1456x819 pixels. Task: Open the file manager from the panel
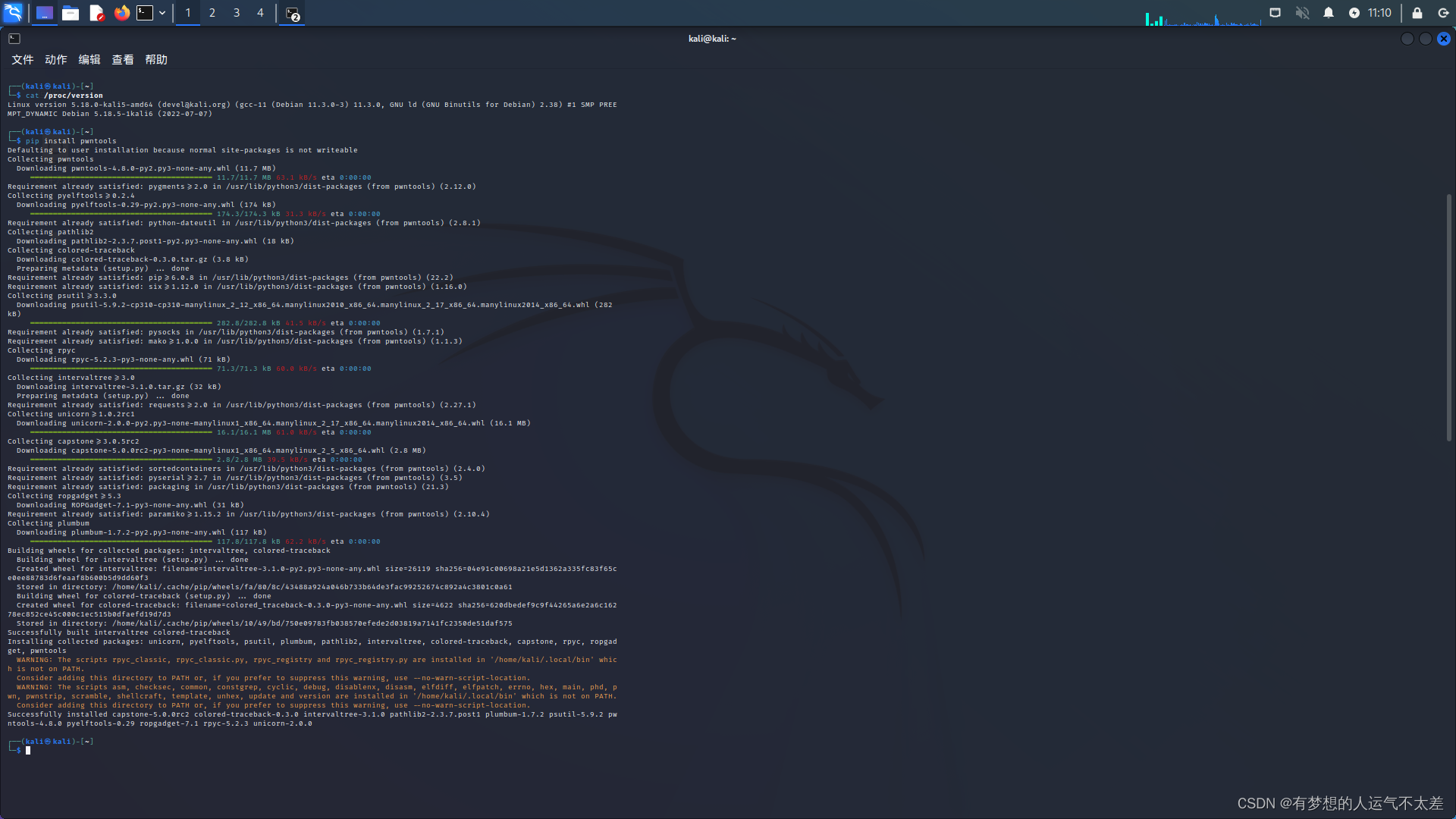point(71,13)
